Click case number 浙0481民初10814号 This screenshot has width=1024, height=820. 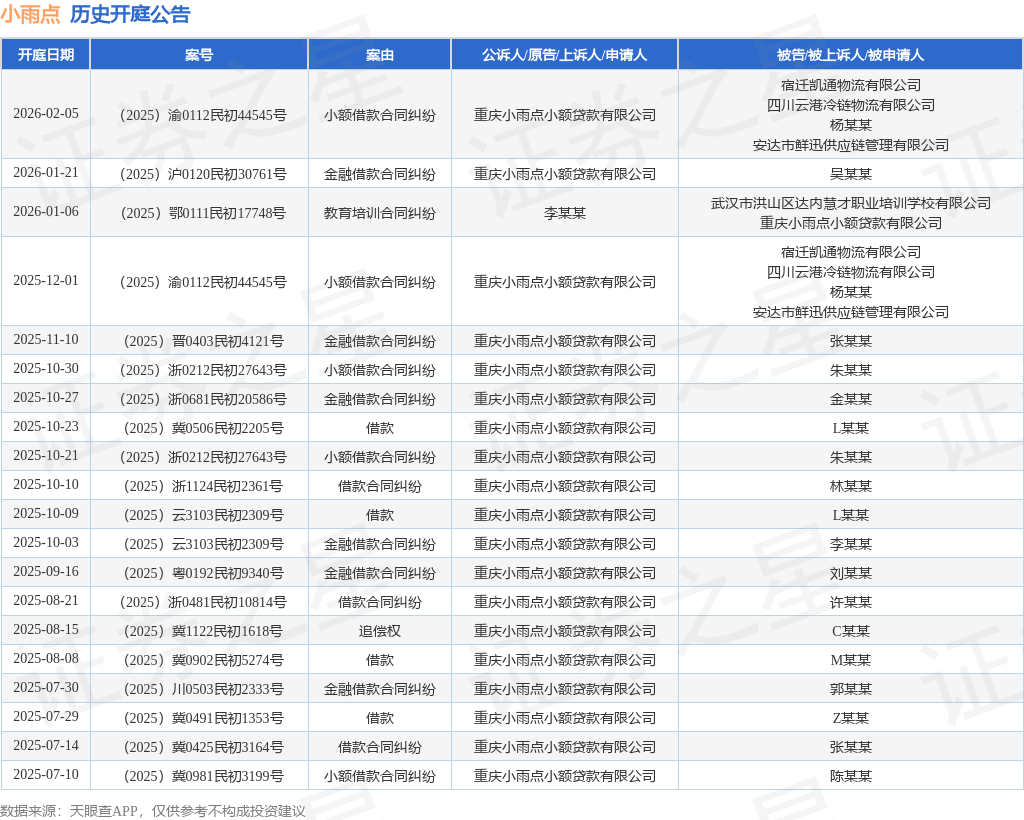coord(203,603)
